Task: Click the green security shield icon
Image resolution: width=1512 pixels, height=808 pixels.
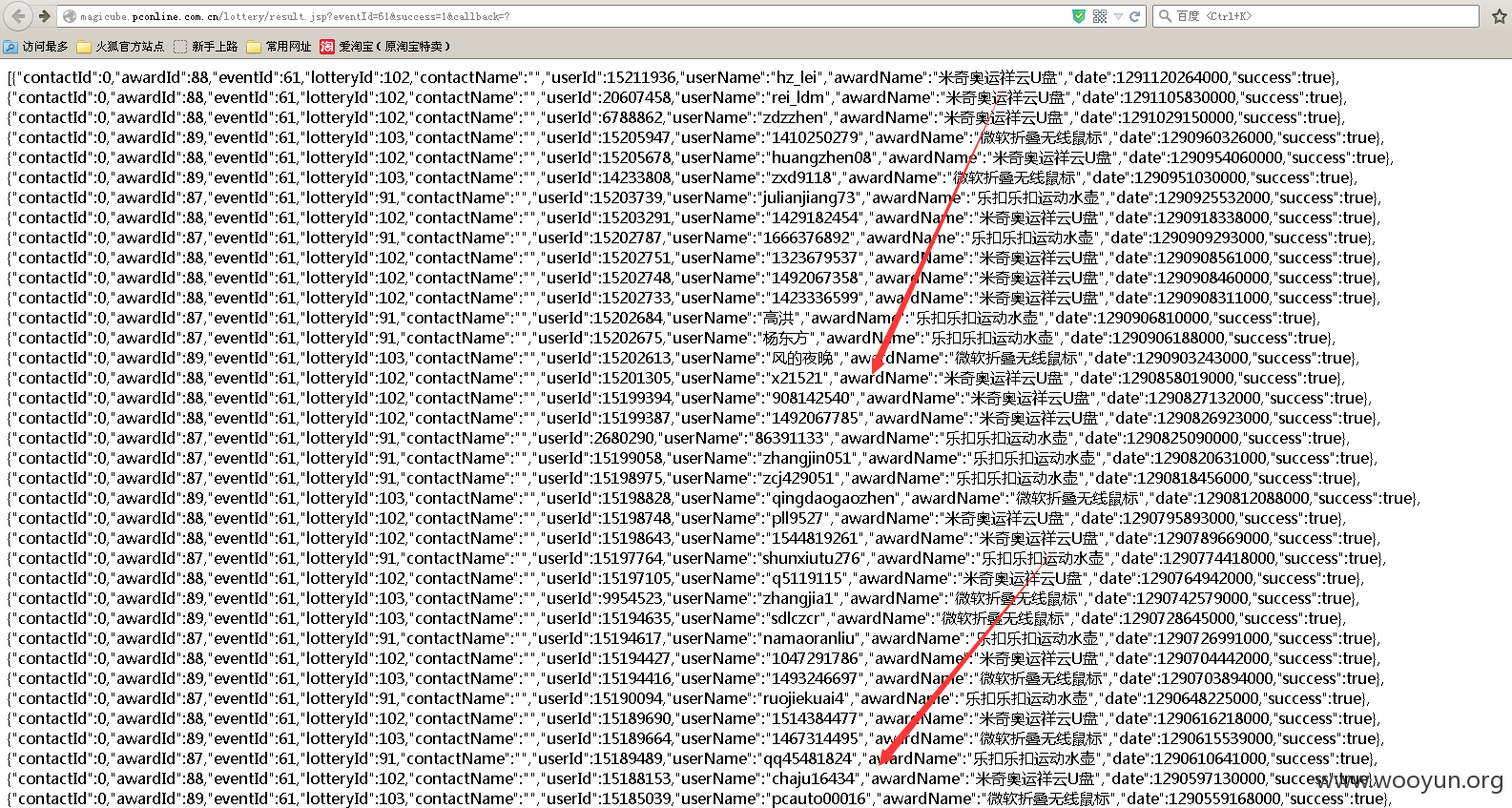Action: 1079,16
